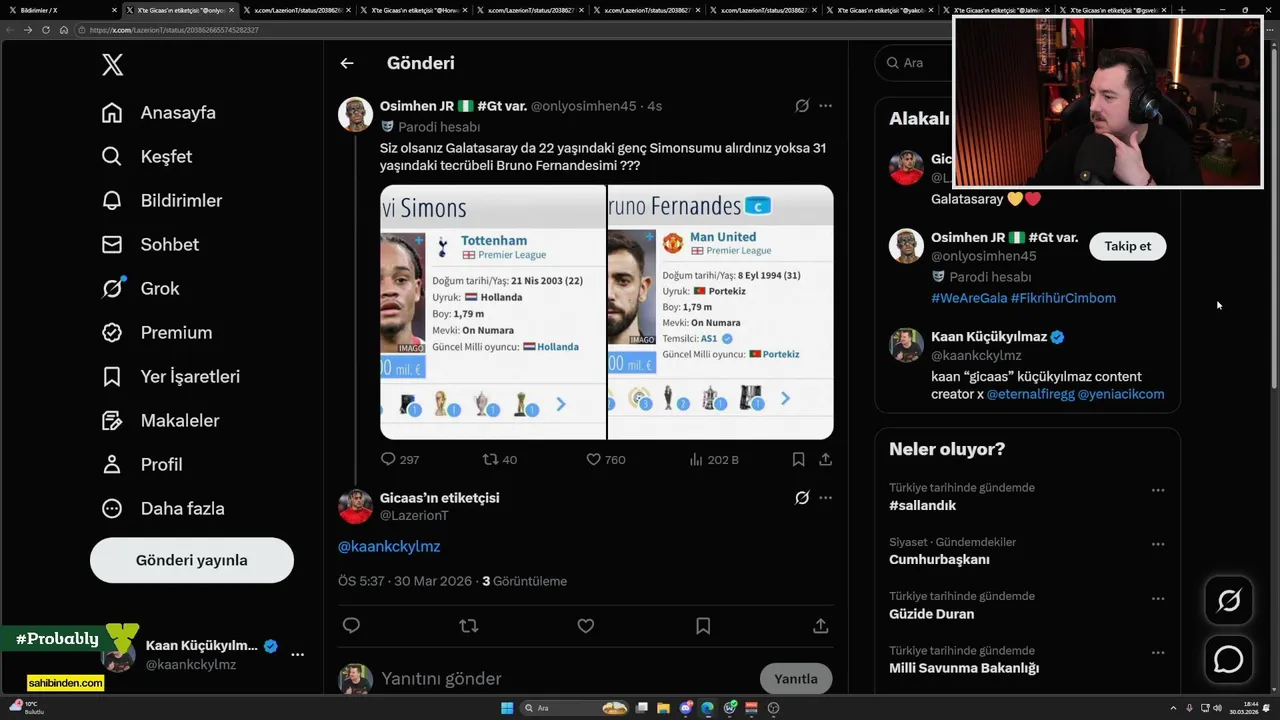This screenshot has width=1280, height=720.
Task: Repost the Osimhen post showing 40
Action: tap(500, 460)
